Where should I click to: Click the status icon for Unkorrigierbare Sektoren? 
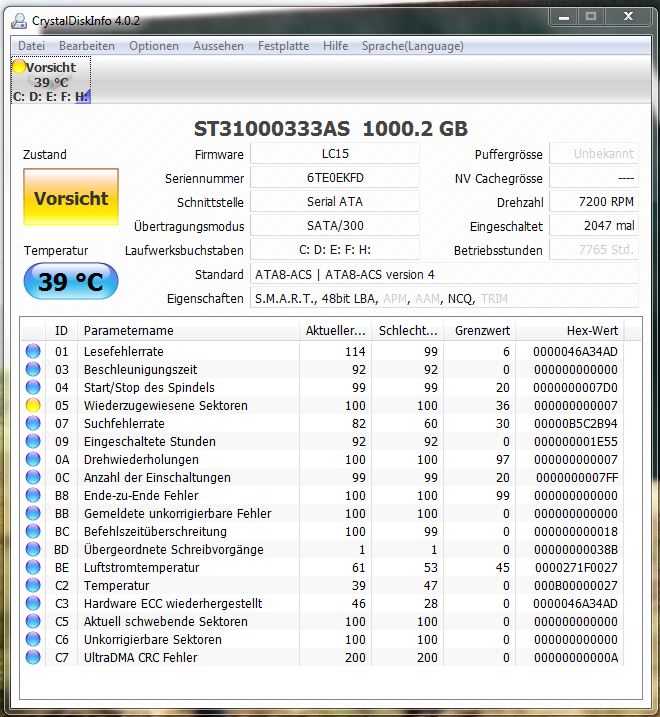(33, 639)
